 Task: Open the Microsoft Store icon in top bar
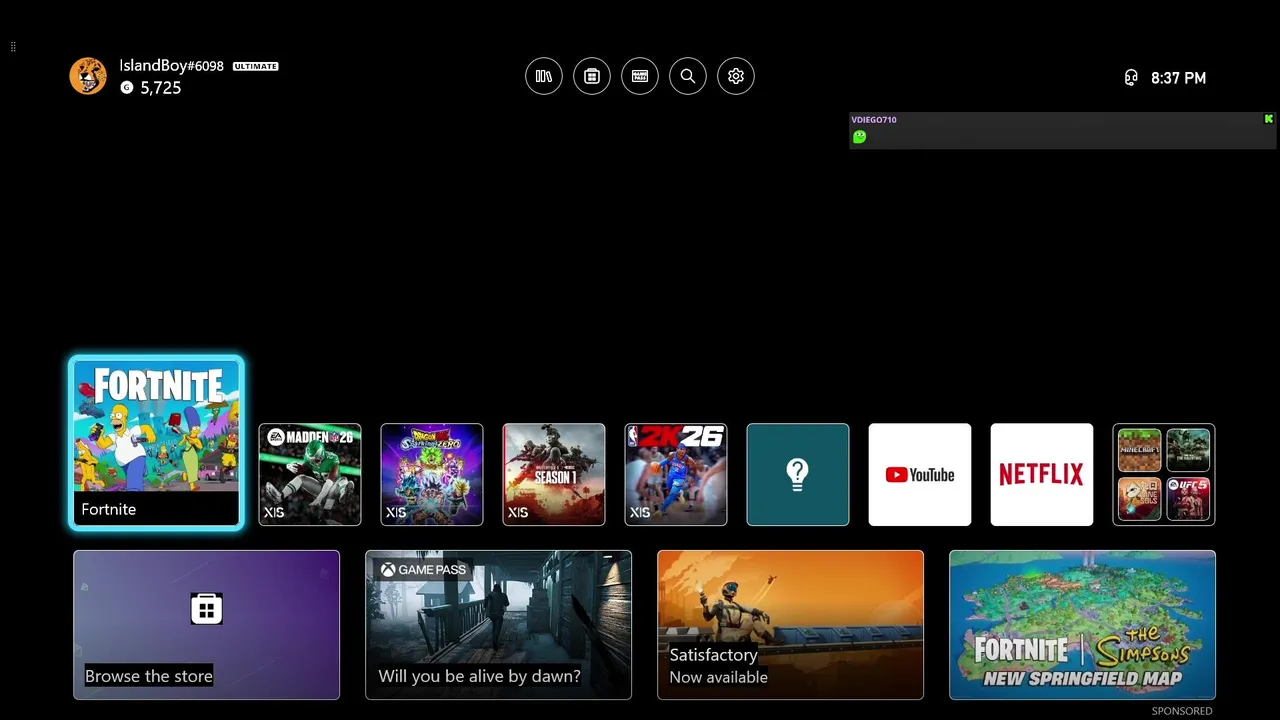[x=592, y=76]
